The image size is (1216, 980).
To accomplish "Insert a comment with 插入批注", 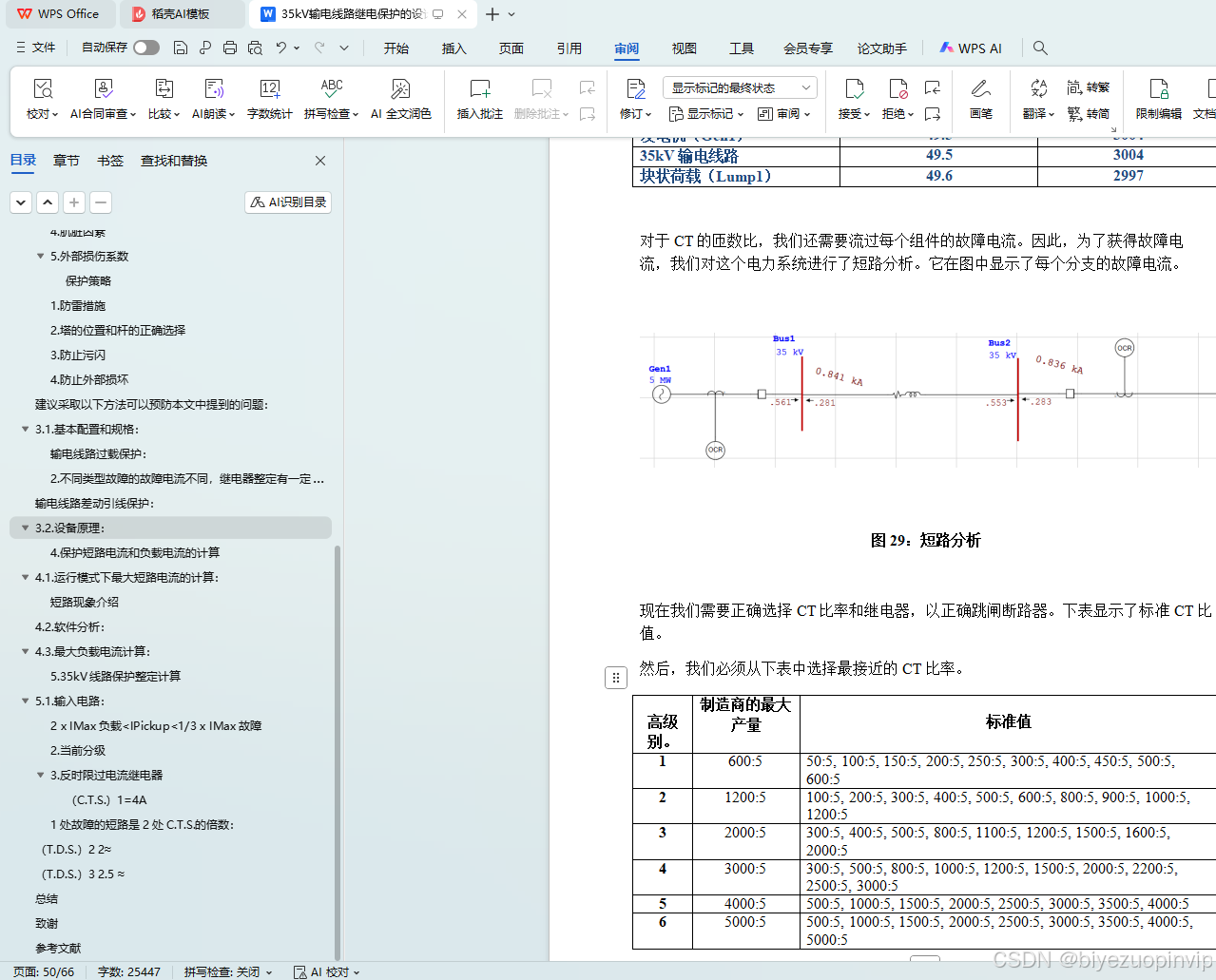I will tap(480, 100).
